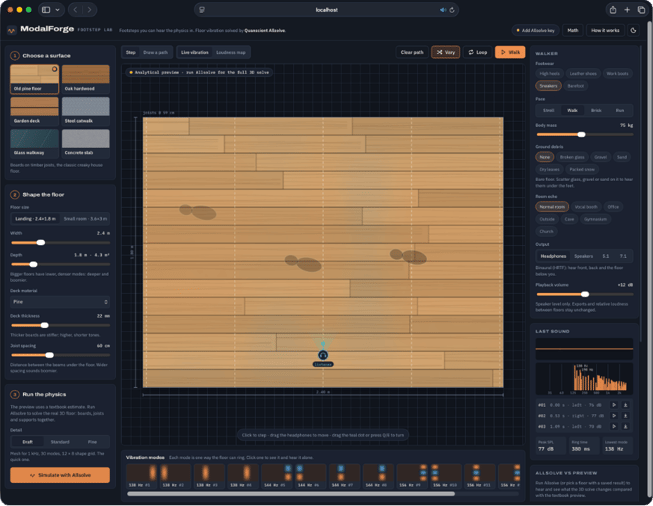Viewport: 653px width, 506px height.
Task: Choose Vocal booth room echo
Action: point(586,207)
